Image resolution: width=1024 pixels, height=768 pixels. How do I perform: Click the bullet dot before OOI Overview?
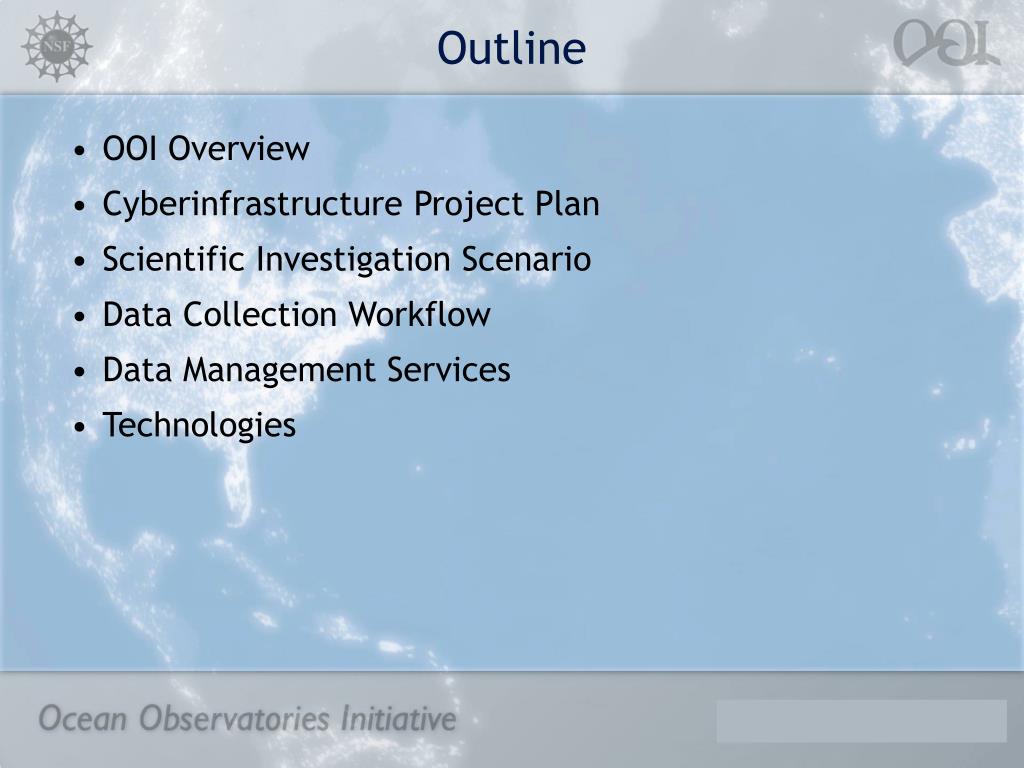pos(80,151)
